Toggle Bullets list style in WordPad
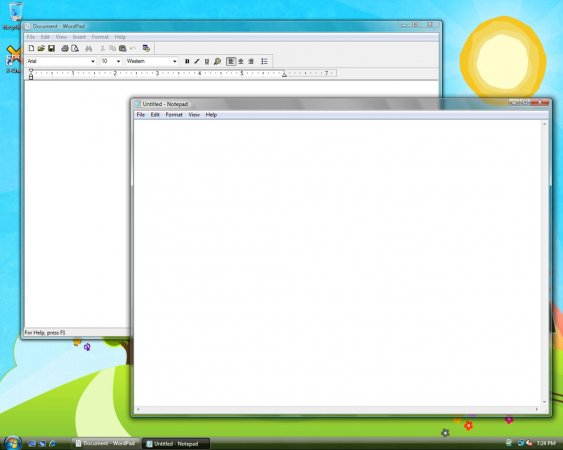This screenshot has height=450, width=563. pos(265,61)
